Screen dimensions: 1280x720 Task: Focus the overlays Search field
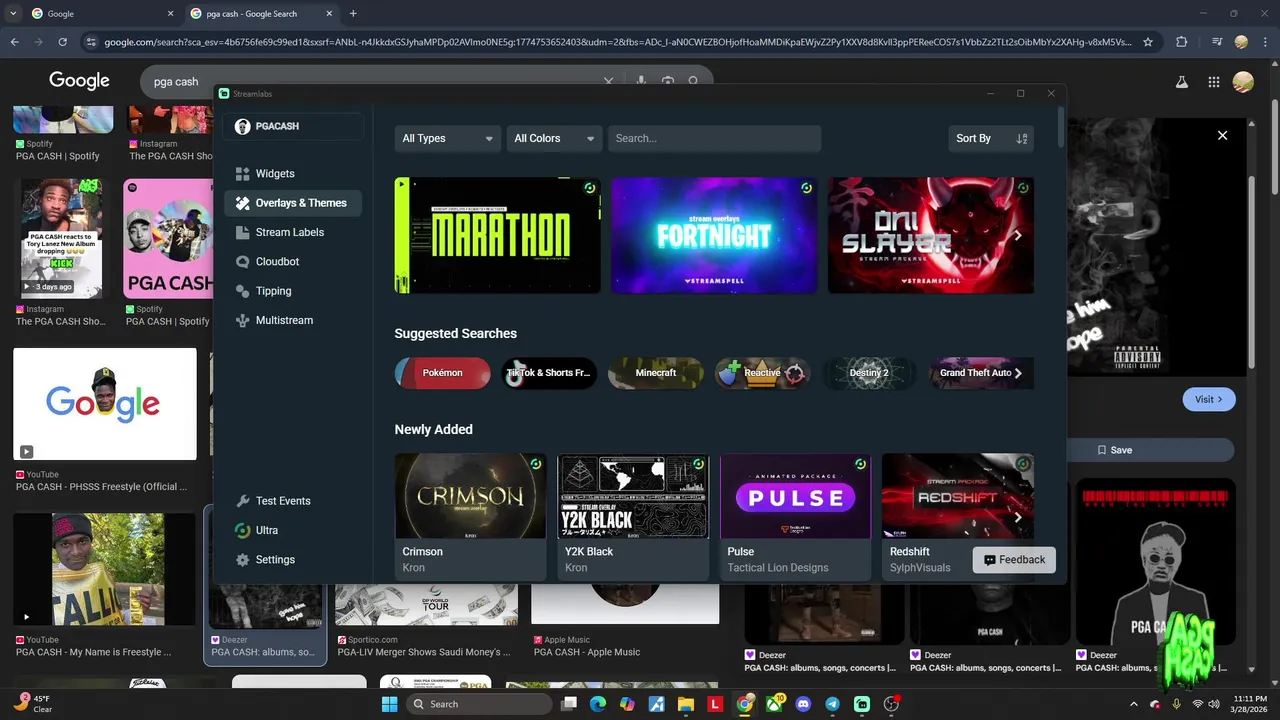tap(714, 138)
